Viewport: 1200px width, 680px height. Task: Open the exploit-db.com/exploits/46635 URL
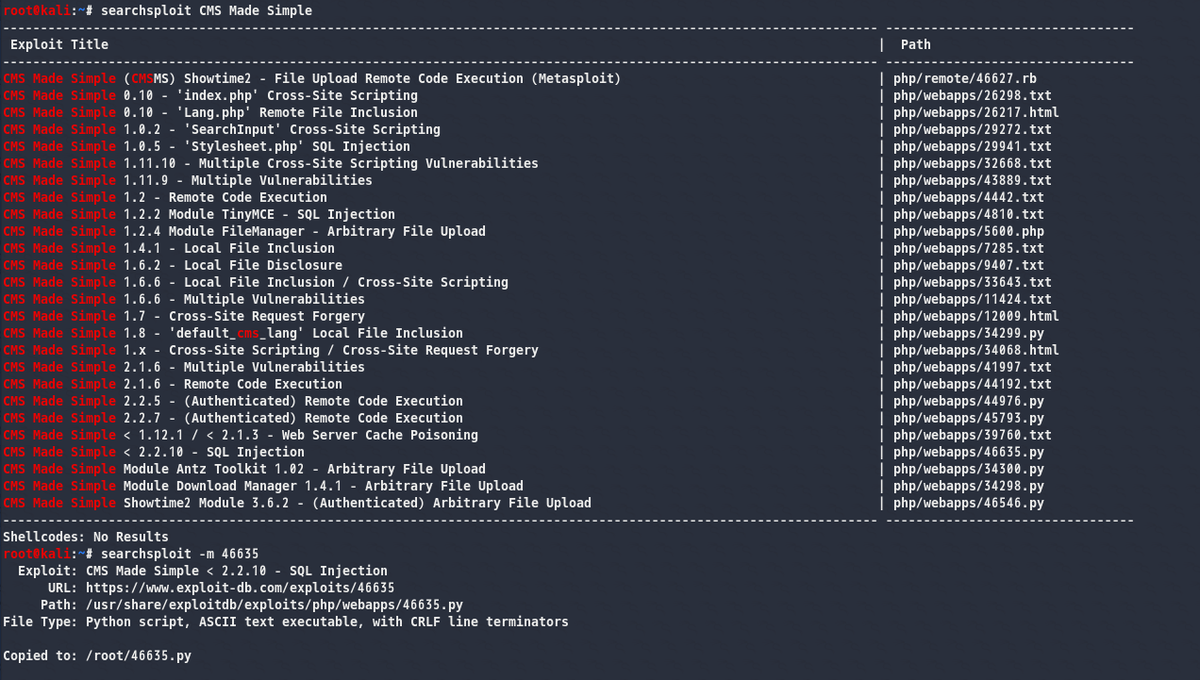pos(241,588)
